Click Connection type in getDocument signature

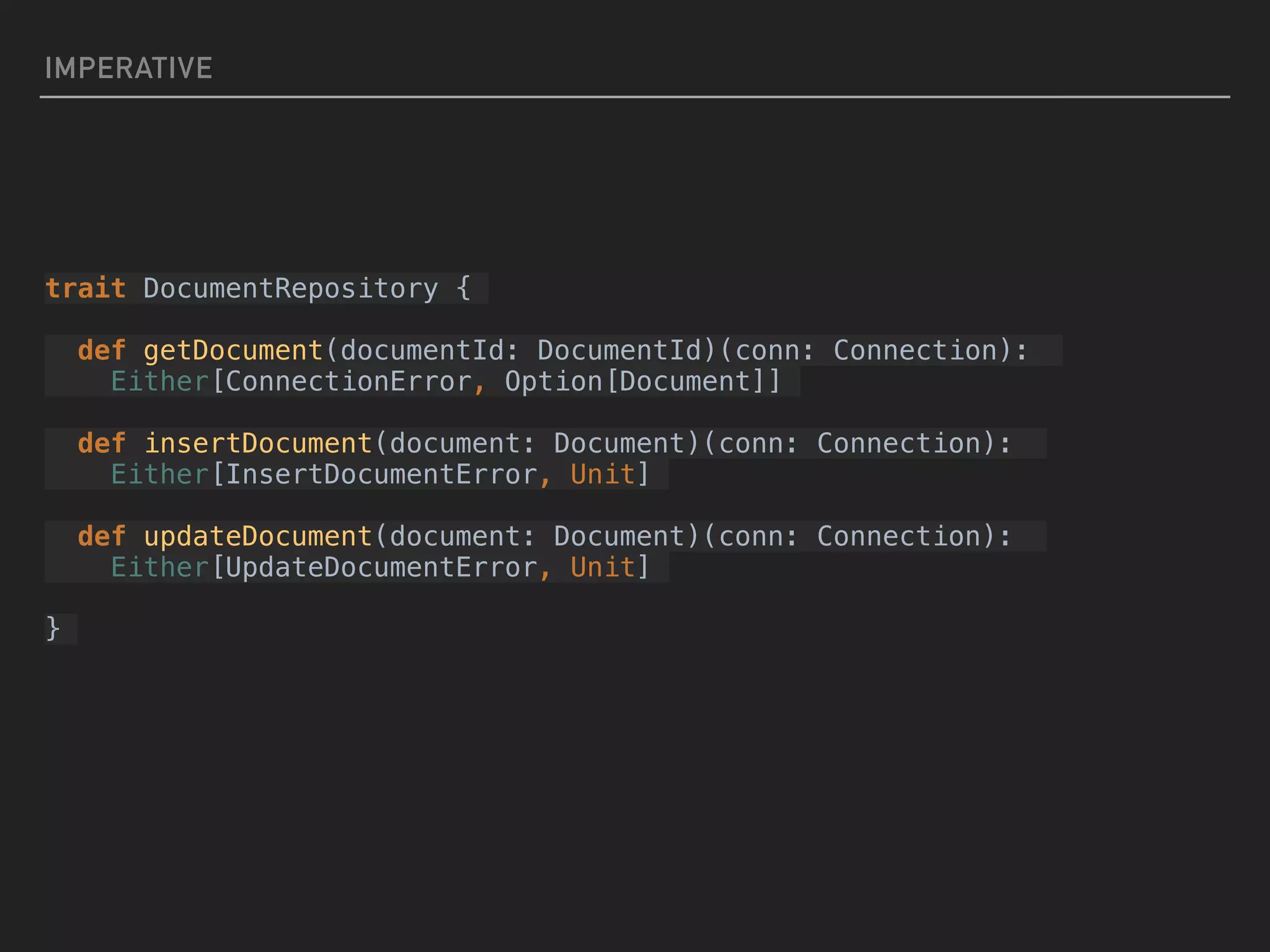(915, 350)
